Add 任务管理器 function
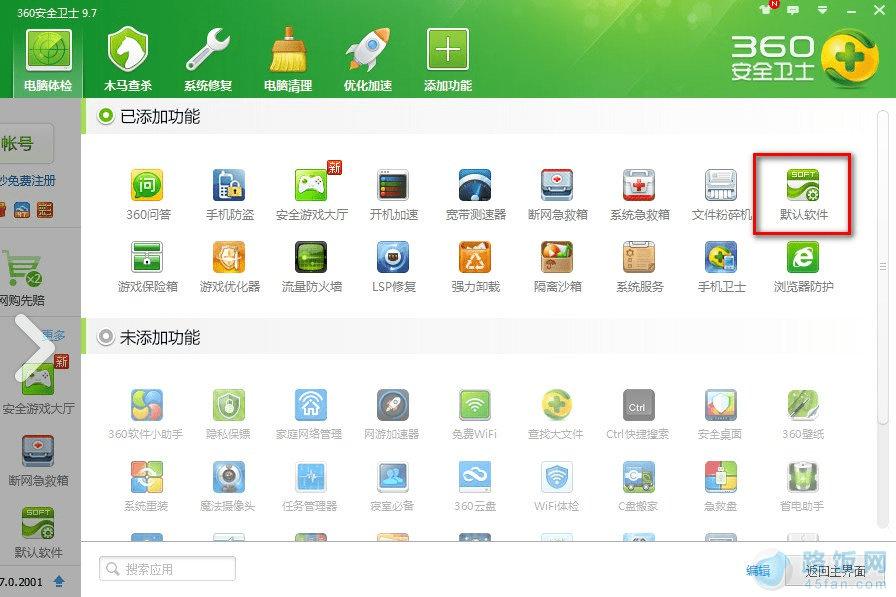 310,486
